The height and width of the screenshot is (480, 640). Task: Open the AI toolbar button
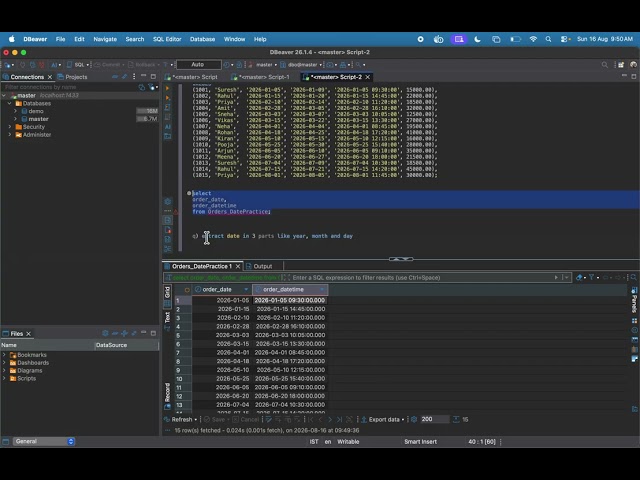tap(55, 65)
